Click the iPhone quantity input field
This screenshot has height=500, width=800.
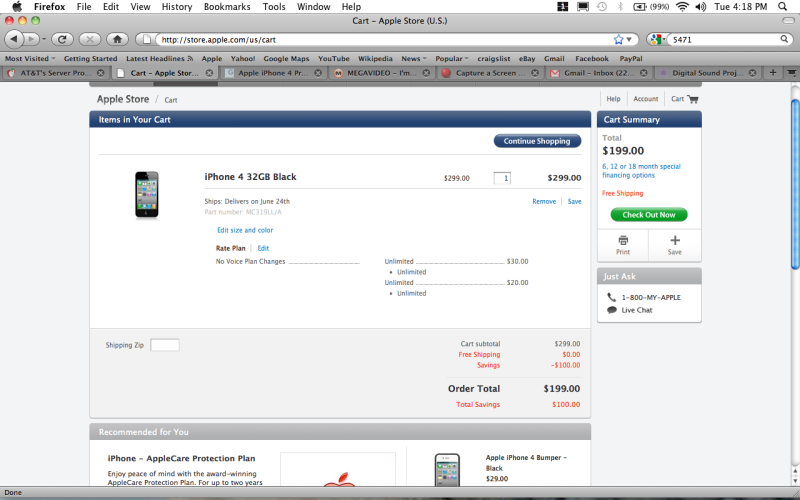[502, 178]
